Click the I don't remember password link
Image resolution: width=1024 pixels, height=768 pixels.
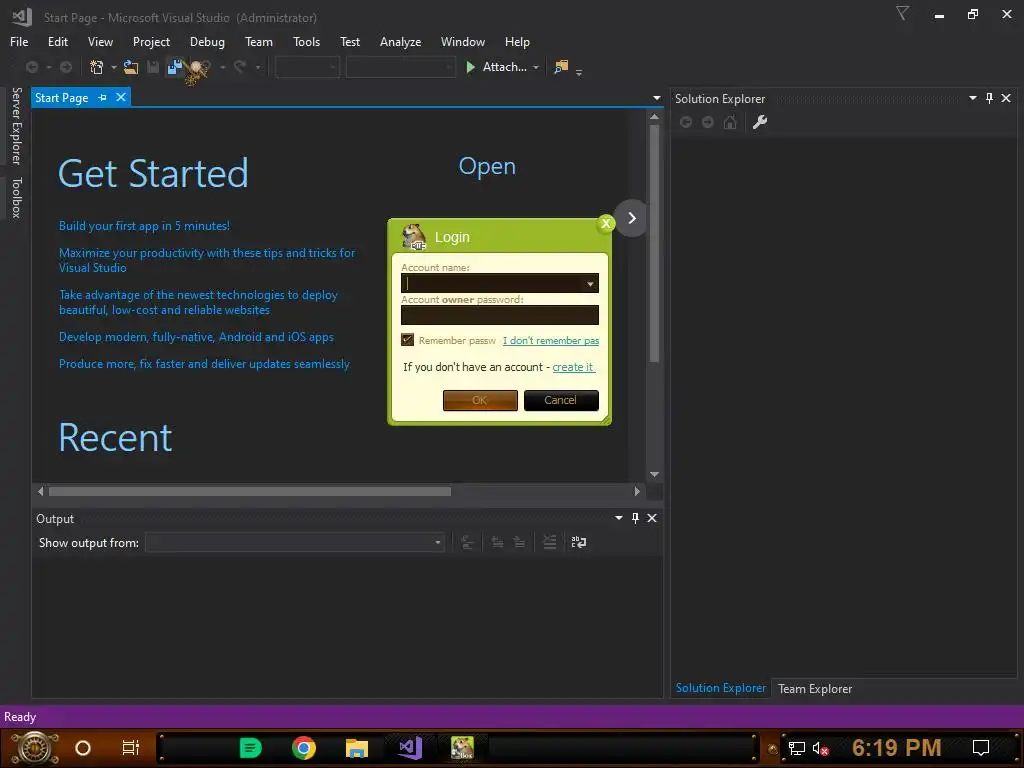coord(551,340)
